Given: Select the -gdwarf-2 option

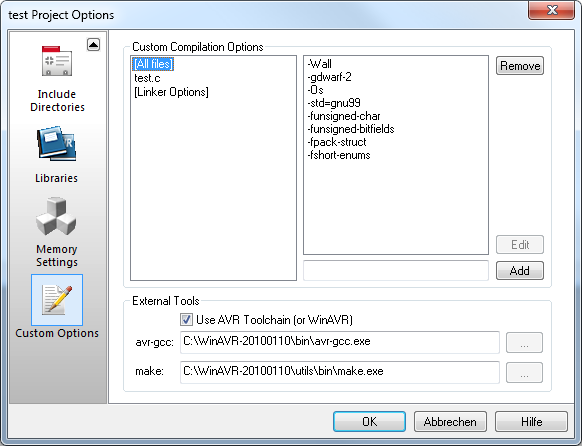Looking at the screenshot, I should 329,77.
